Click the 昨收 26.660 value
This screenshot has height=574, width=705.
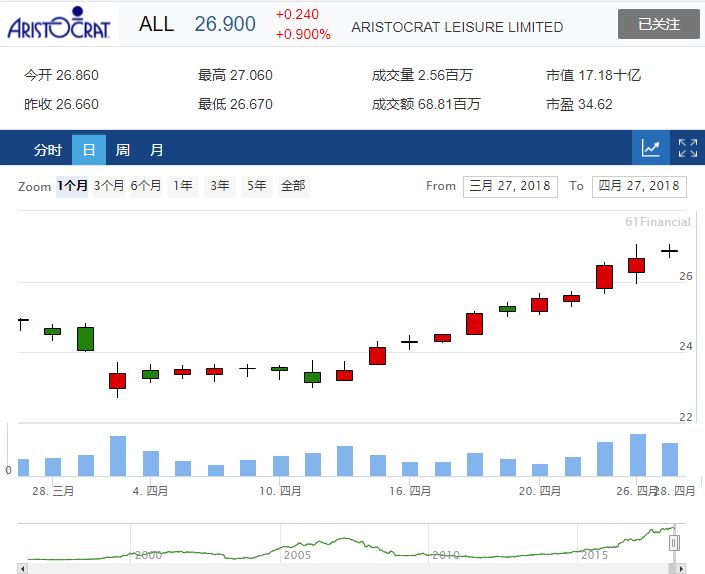pos(61,104)
